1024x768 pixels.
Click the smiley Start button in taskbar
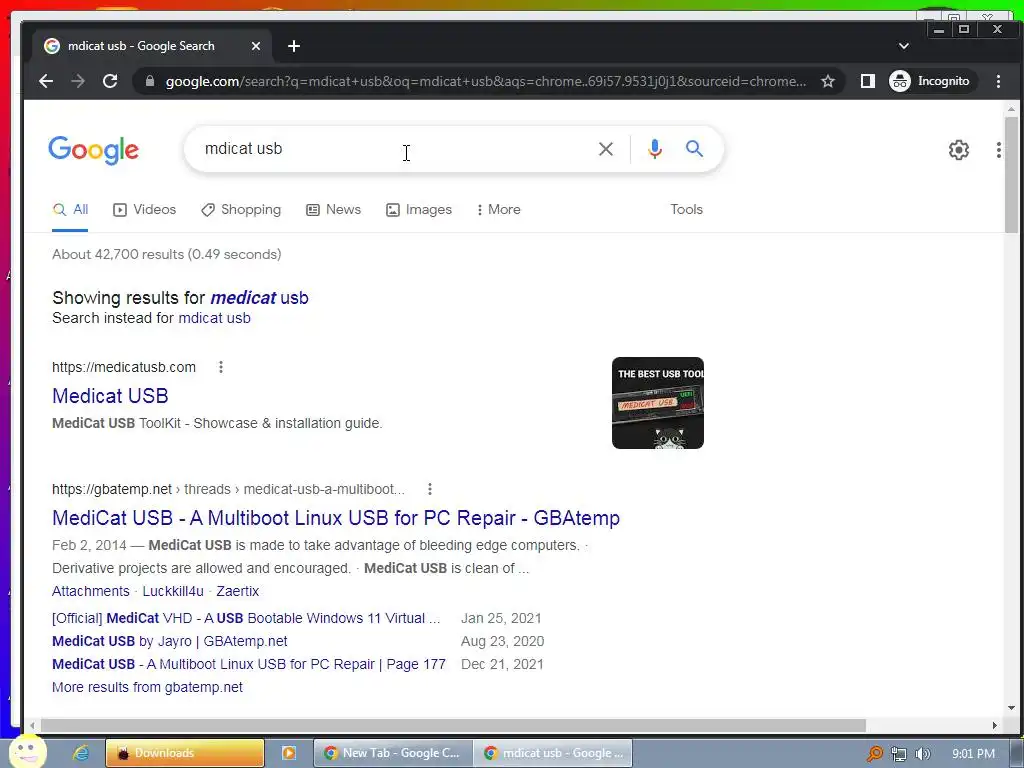(28, 751)
